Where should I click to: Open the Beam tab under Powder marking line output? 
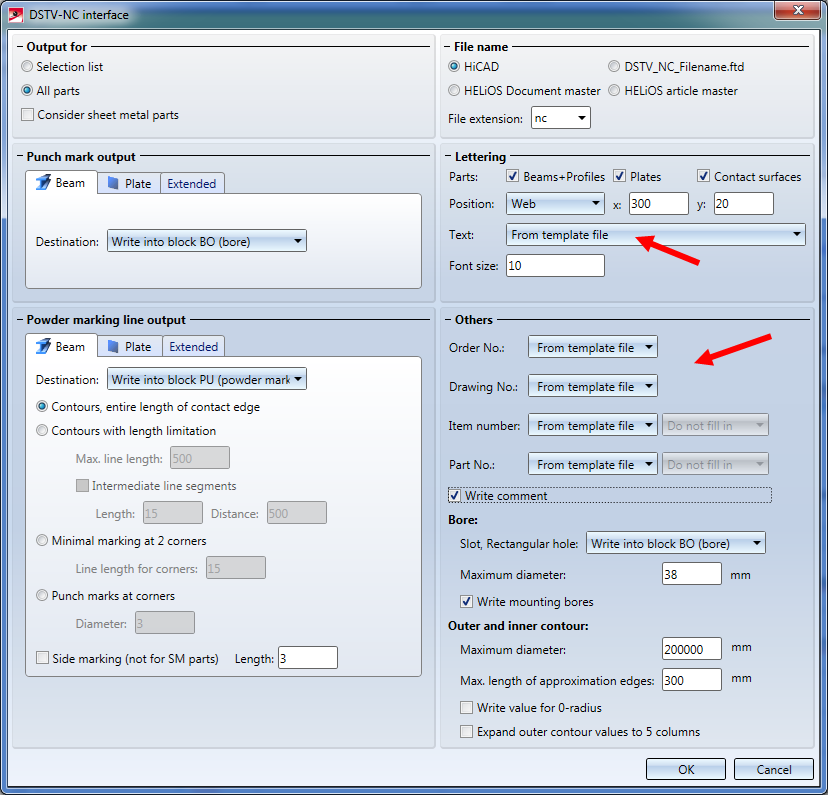[61, 346]
